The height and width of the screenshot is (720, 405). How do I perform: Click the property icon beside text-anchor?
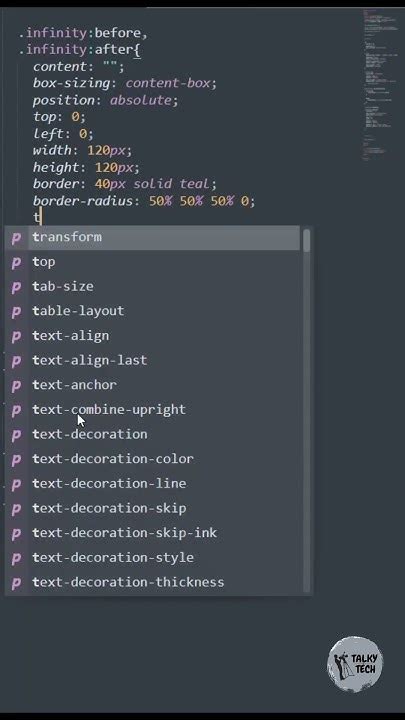[17, 386]
